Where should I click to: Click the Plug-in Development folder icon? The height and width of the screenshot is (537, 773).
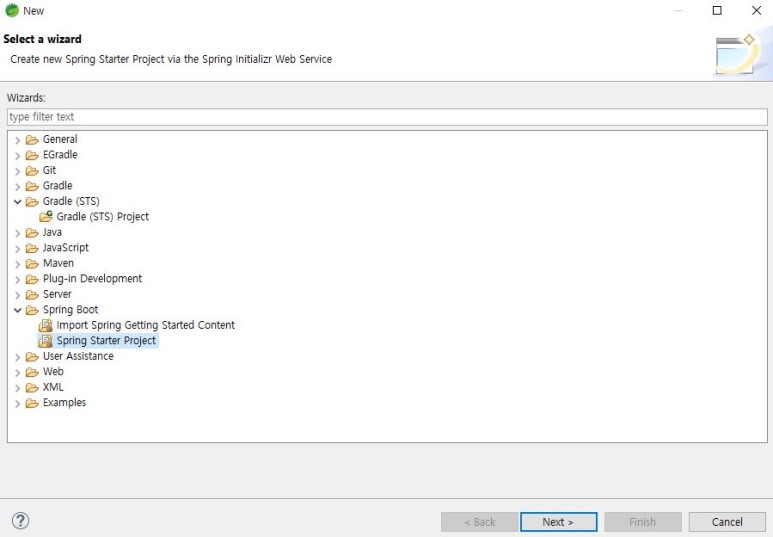tap(32, 279)
